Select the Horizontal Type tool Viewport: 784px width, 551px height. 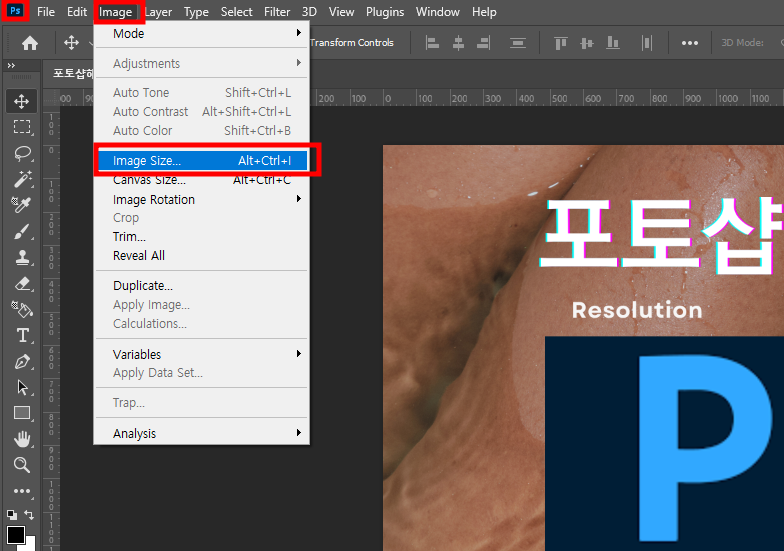point(22,336)
